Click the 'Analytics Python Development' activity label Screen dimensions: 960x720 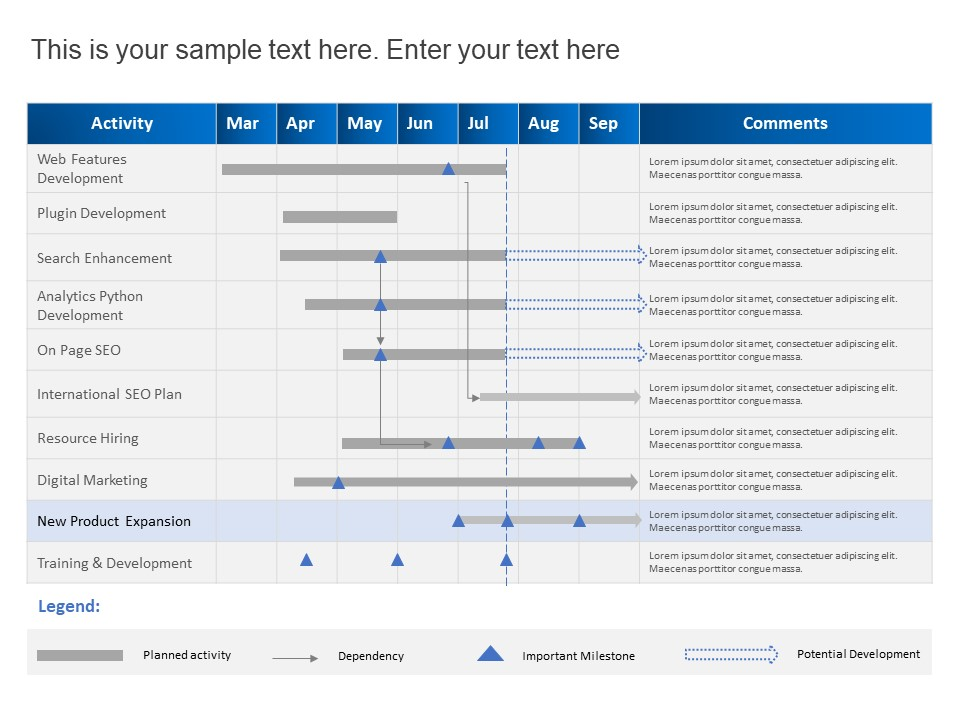tap(90, 306)
